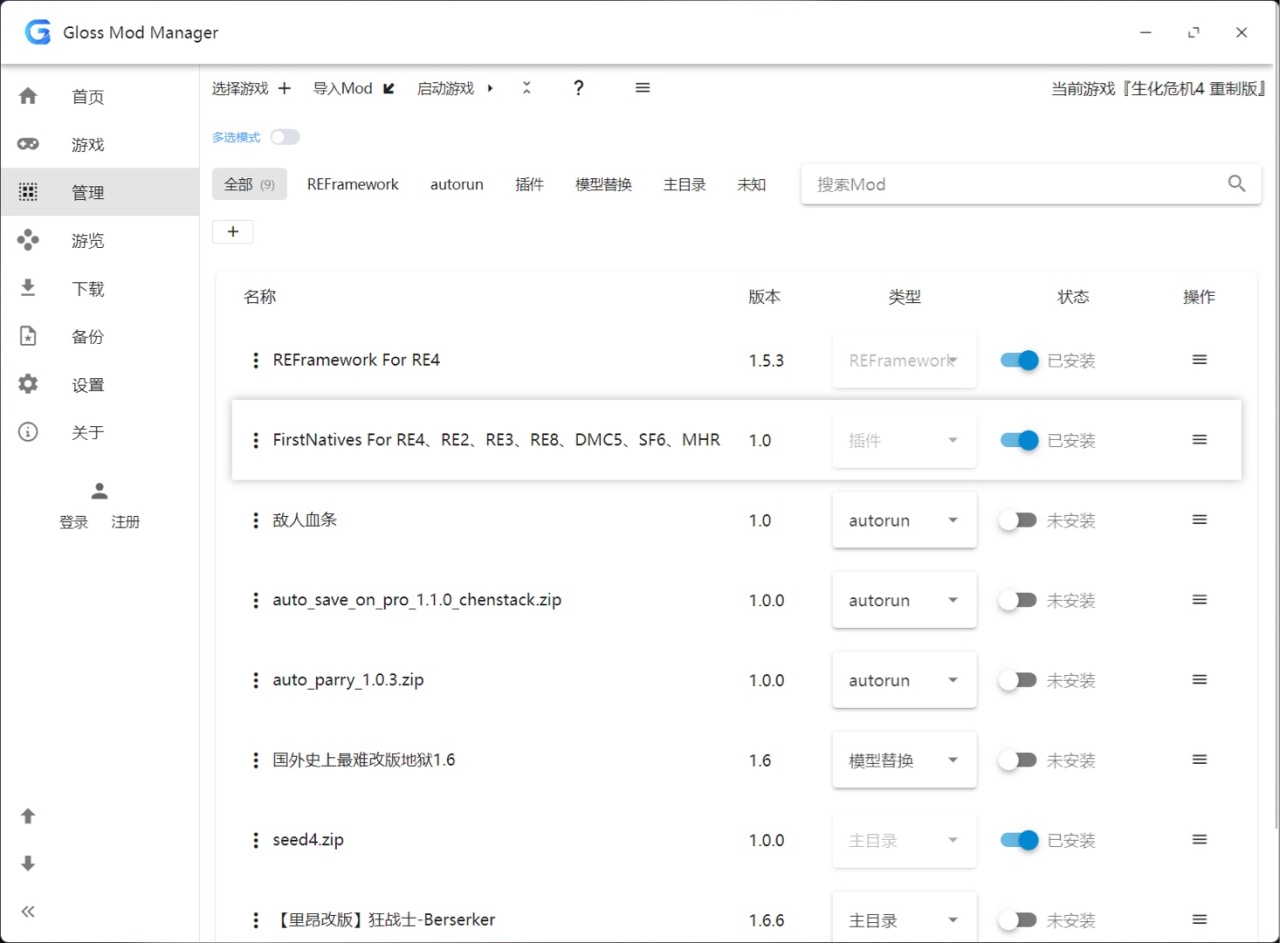Screen dimensions: 1280x943
Task: Select the 模型替换 filter tab
Action: pyautogui.click(x=604, y=184)
